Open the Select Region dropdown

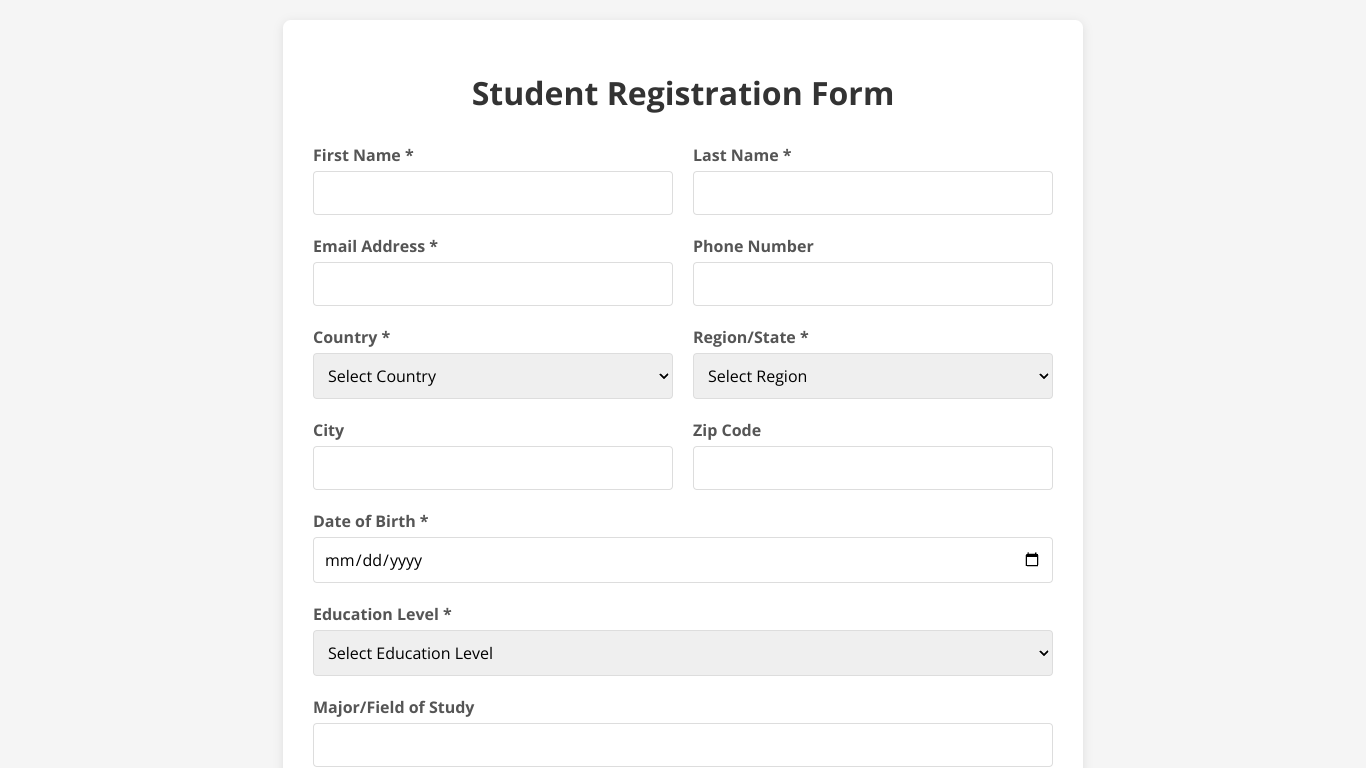pos(872,376)
